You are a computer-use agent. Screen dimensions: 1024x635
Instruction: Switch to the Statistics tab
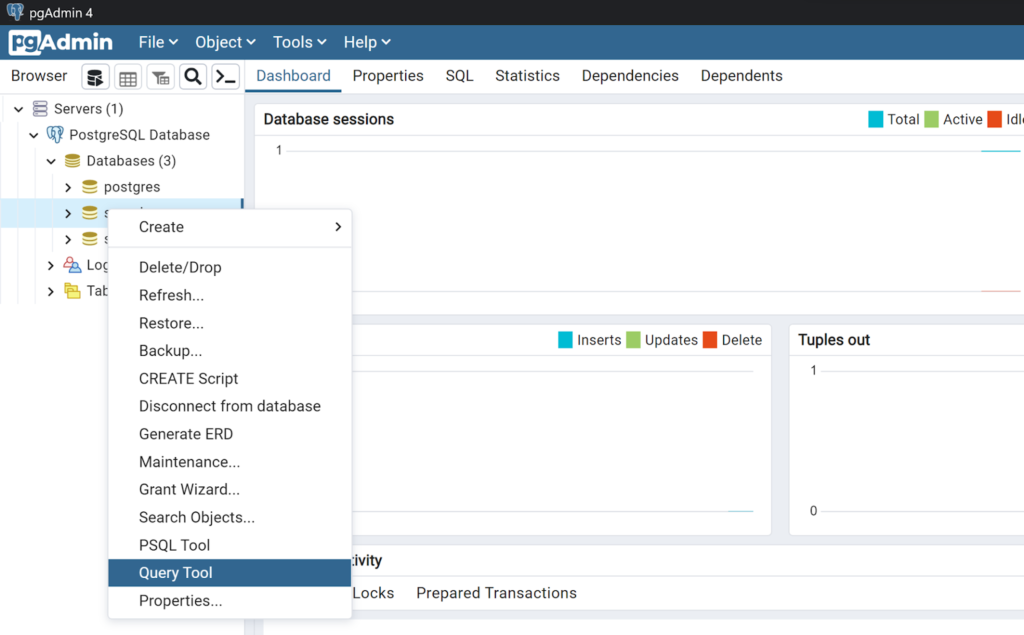tap(527, 75)
